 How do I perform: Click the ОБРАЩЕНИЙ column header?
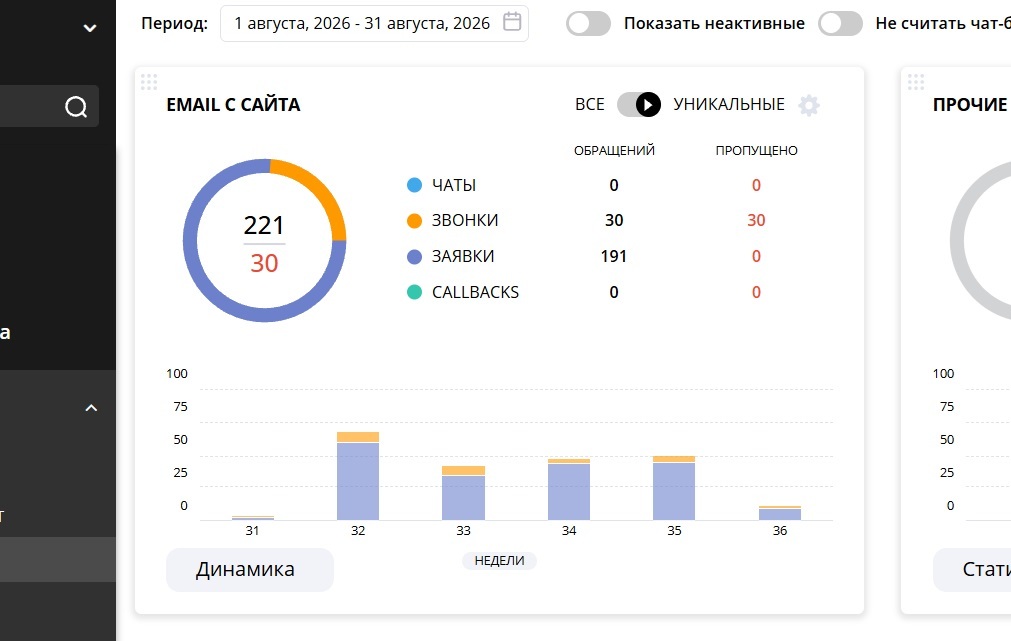[x=614, y=151]
